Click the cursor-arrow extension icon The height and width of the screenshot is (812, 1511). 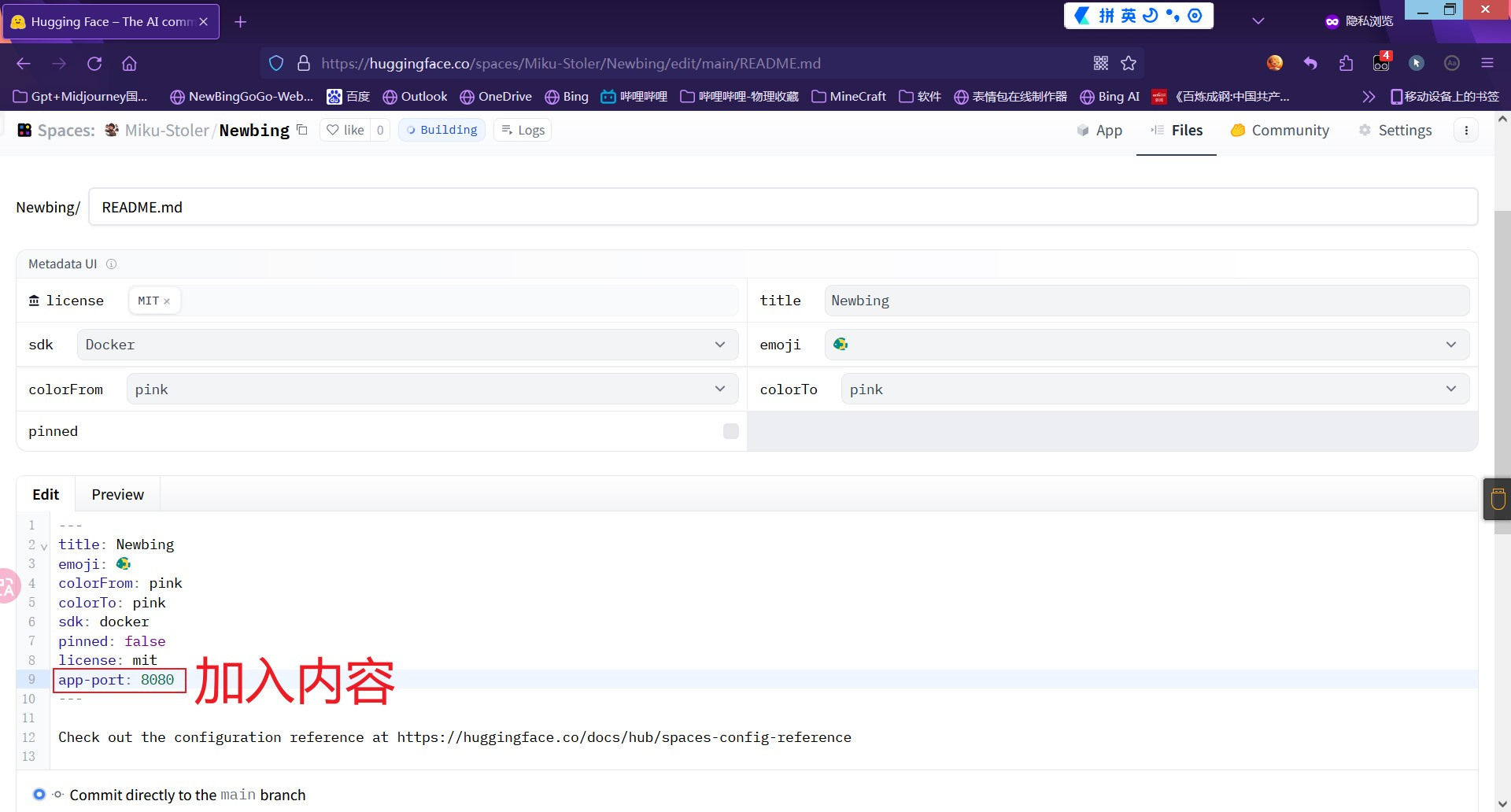[1417, 64]
